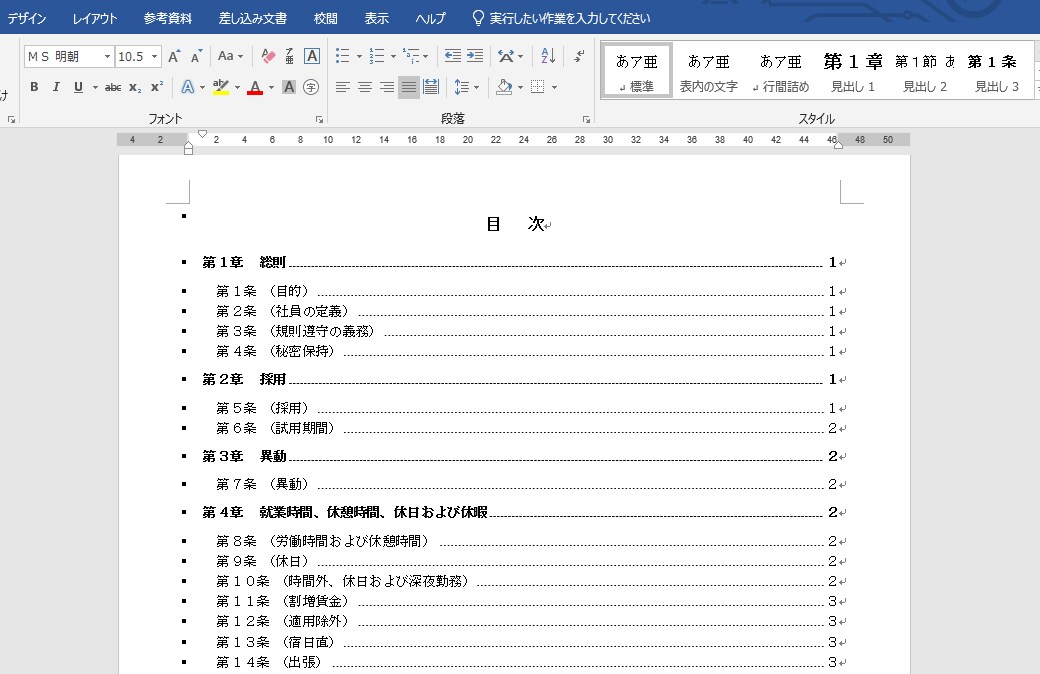Apply subscript formatting
This screenshot has height=674, width=1040.
point(135,87)
